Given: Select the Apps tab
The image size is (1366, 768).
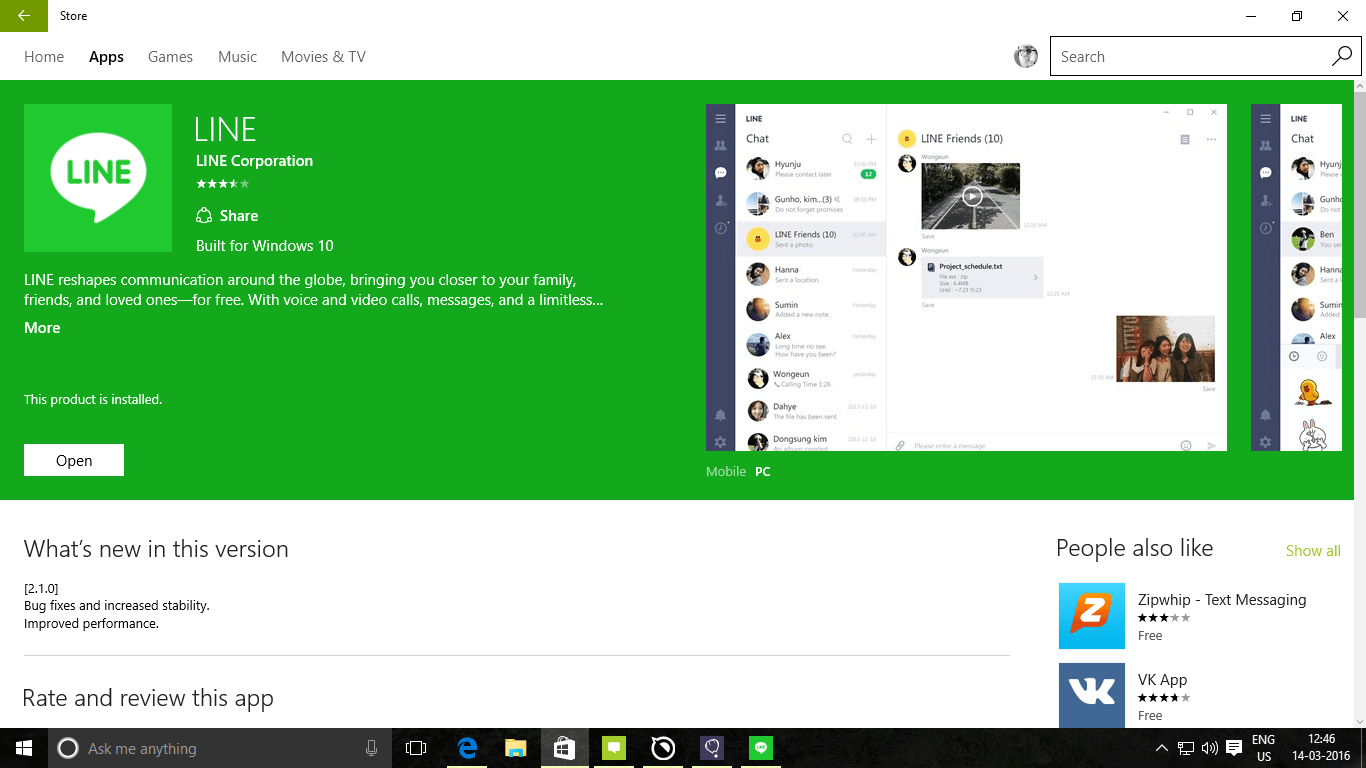Looking at the screenshot, I should pos(106,57).
